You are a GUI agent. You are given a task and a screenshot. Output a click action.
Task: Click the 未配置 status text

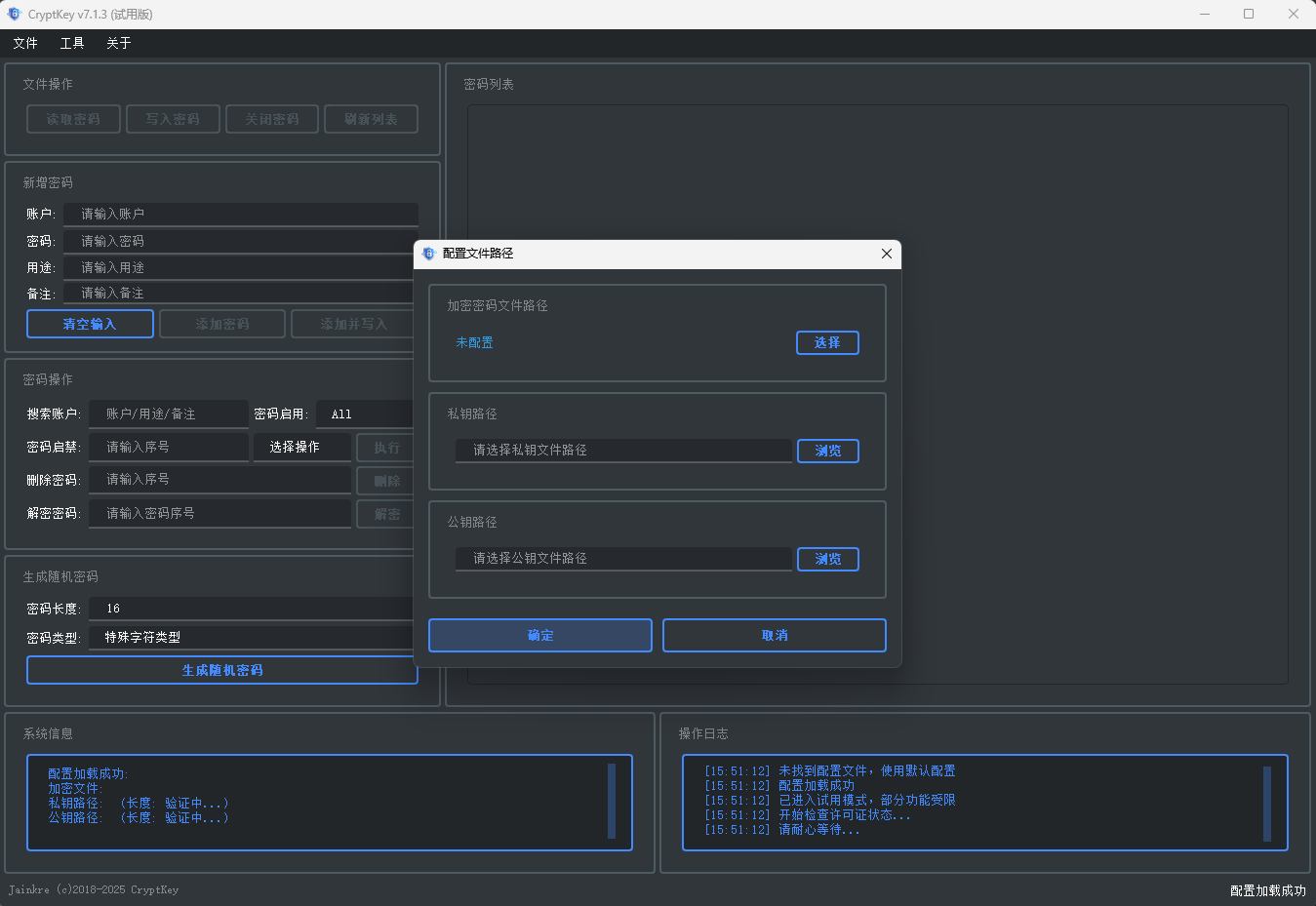474,342
